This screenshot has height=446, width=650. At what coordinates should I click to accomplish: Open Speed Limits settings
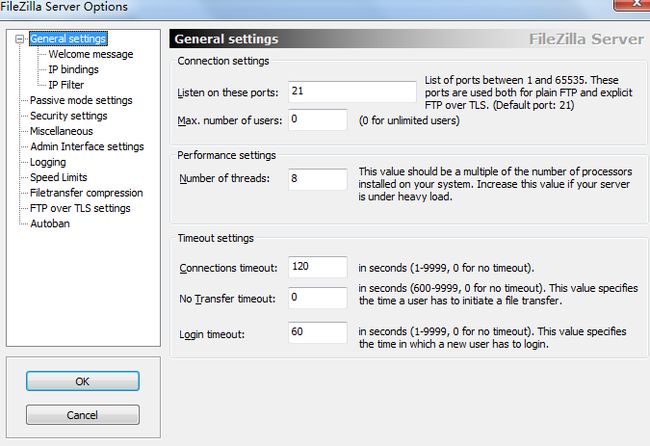[x=58, y=177]
